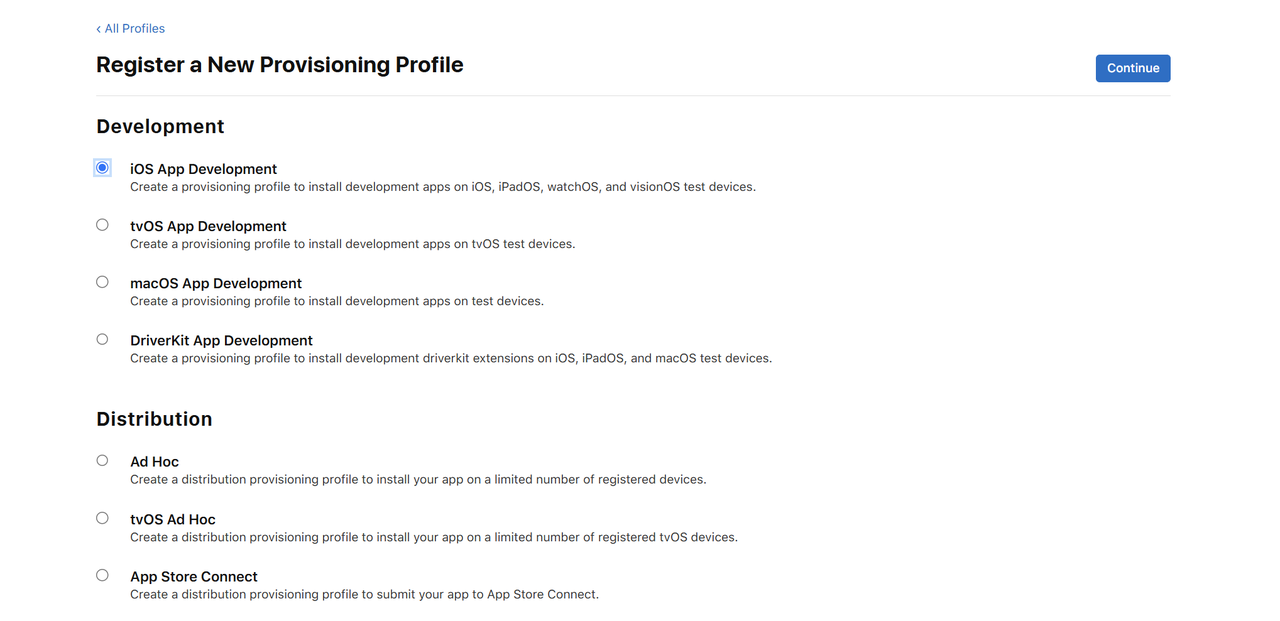Go back via All Profiles link
1280x621 pixels.
[134, 29]
